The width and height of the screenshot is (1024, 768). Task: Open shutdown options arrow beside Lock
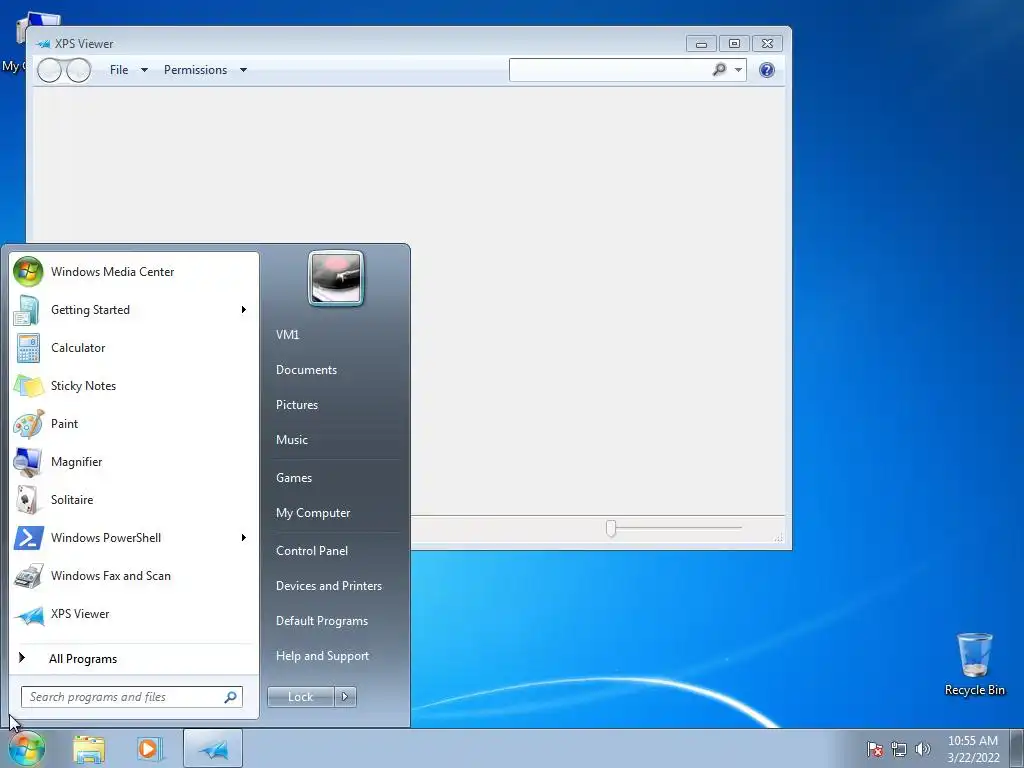[x=345, y=697]
